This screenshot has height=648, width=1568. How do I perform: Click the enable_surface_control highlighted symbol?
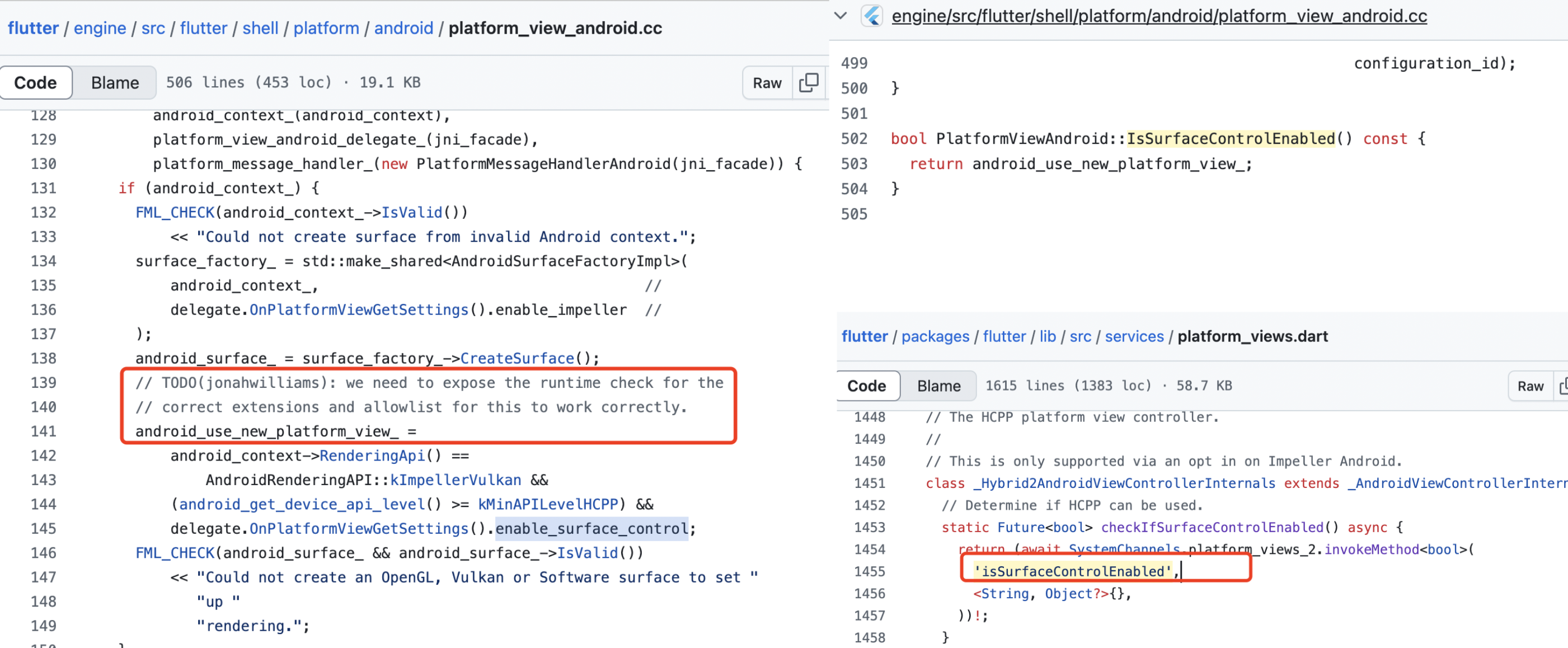591,529
